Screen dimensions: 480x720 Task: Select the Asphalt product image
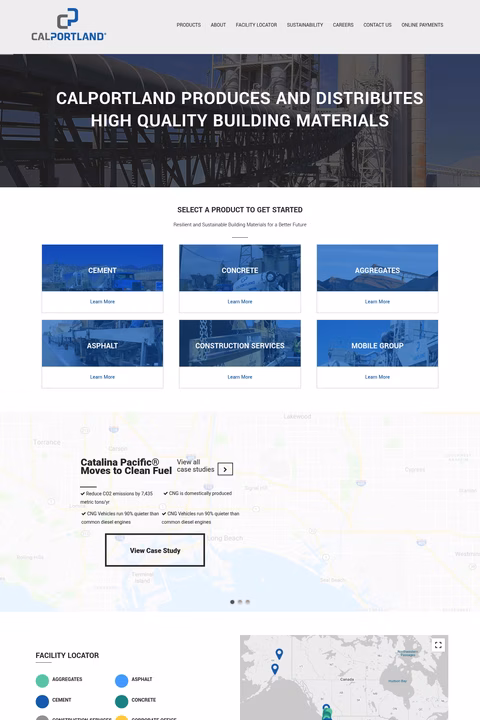(102, 343)
